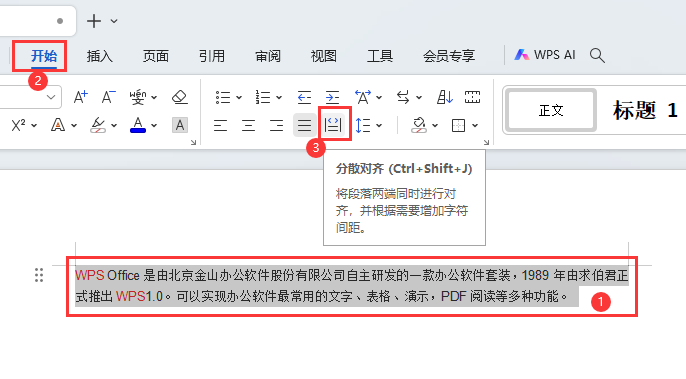
Task: Switch to the 开始 tab
Action: [44, 56]
